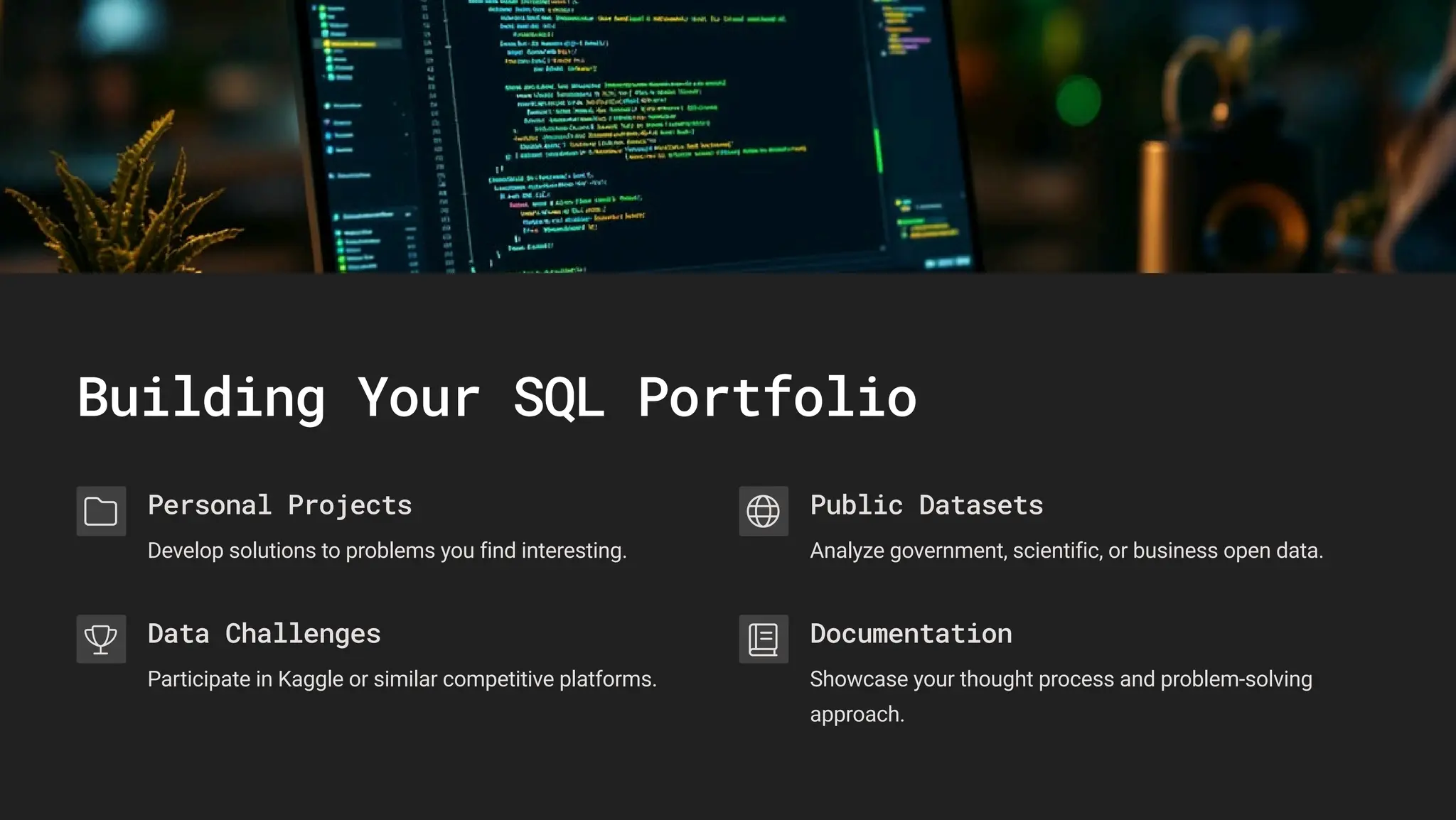This screenshot has height=820, width=1456.
Task: Click text 'Analyze government, scientific, or business open data.'
Action: (x=1066, y=551)
